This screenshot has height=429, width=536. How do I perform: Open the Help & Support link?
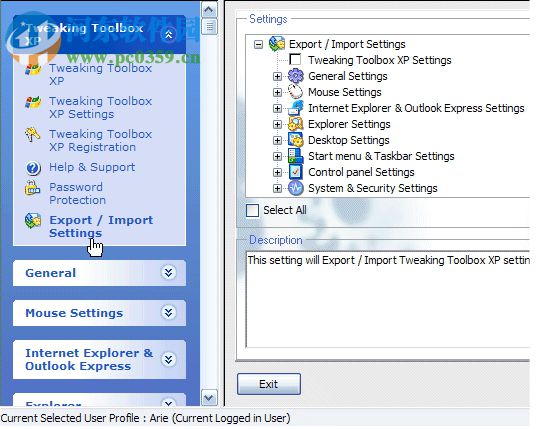92,167
